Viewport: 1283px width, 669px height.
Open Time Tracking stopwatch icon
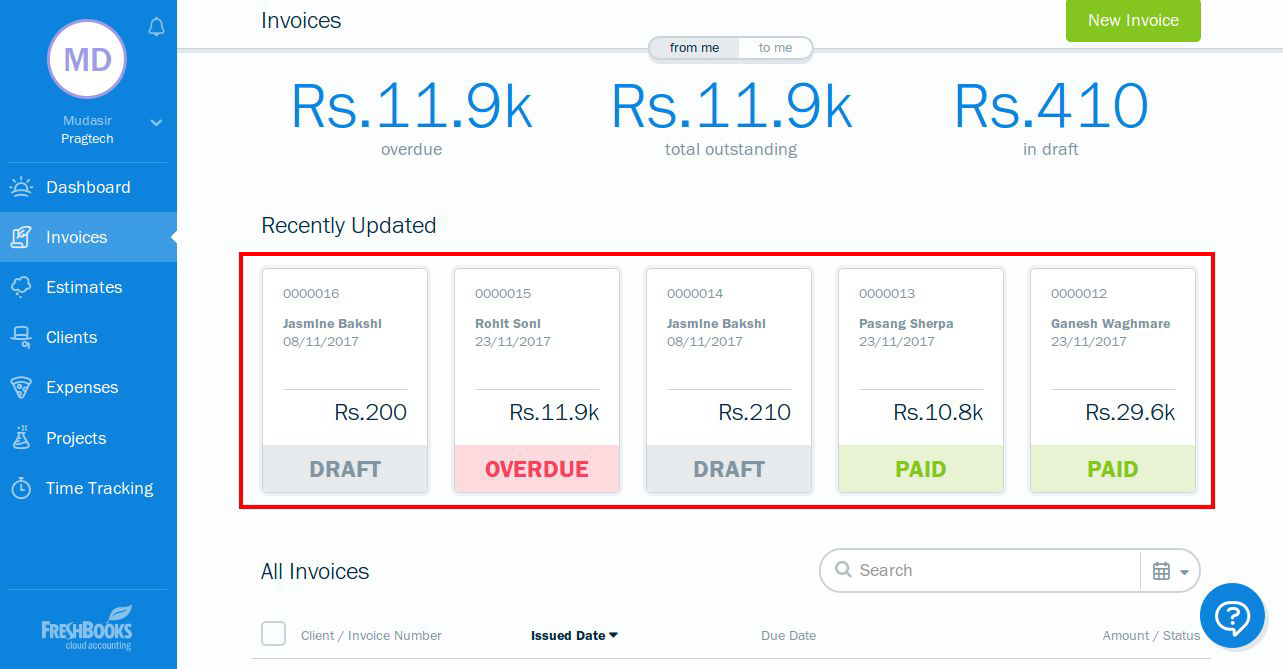[x=21, y=488]
